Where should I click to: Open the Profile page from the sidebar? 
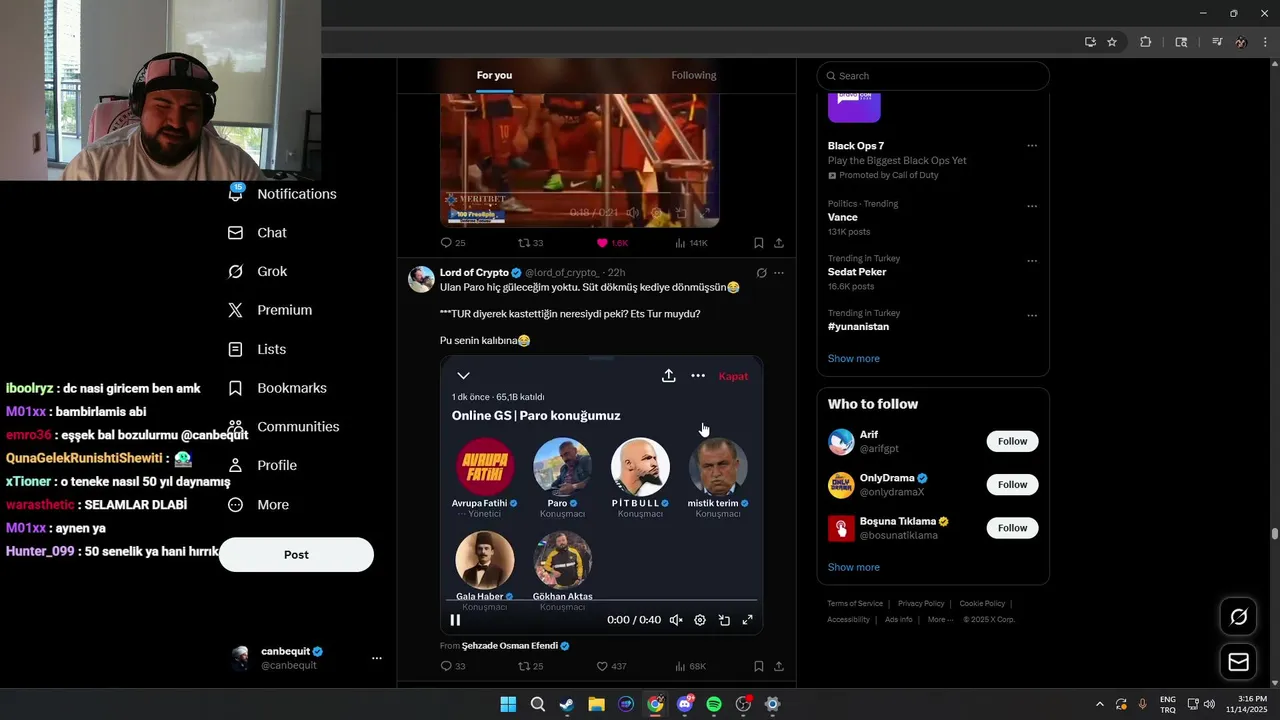tap(262, 465)
